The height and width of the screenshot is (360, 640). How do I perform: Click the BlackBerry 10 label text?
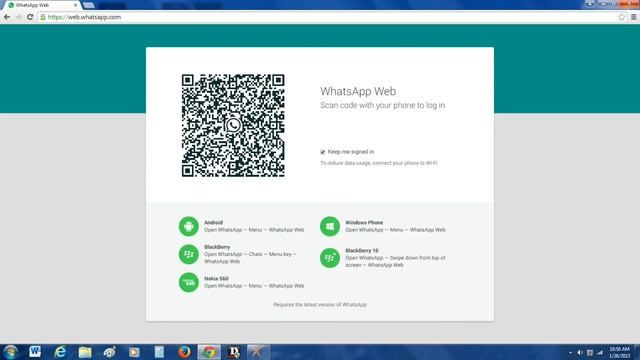tap(362, 251)
